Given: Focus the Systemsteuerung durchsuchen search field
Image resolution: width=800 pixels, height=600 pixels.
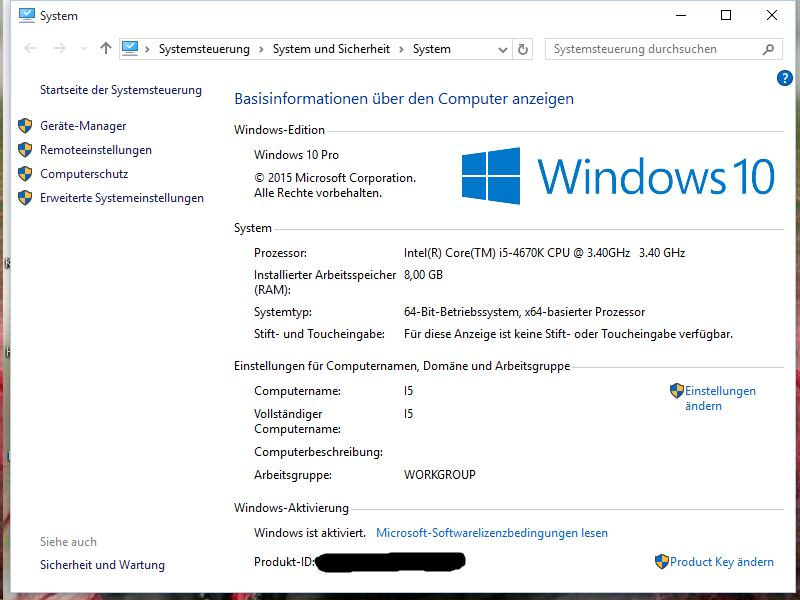Looking at the screenshot, I should (650, 49).
